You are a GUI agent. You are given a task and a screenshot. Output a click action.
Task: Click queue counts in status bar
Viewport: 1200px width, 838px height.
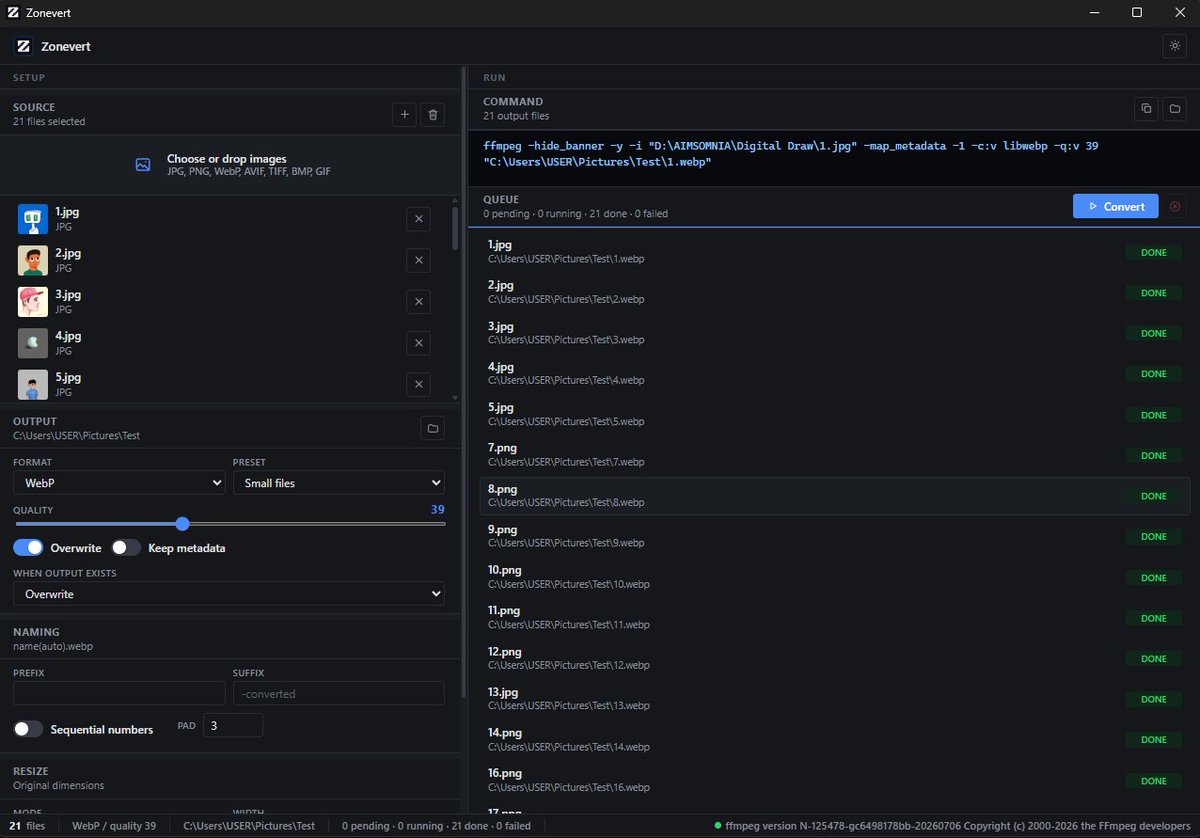point(436,826)
